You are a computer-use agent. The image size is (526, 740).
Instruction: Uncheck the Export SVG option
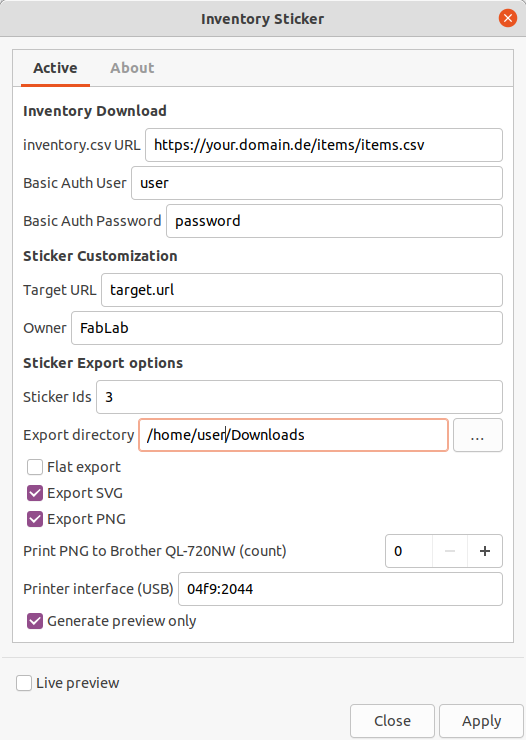pyautogui.click(x=35, y=493)
